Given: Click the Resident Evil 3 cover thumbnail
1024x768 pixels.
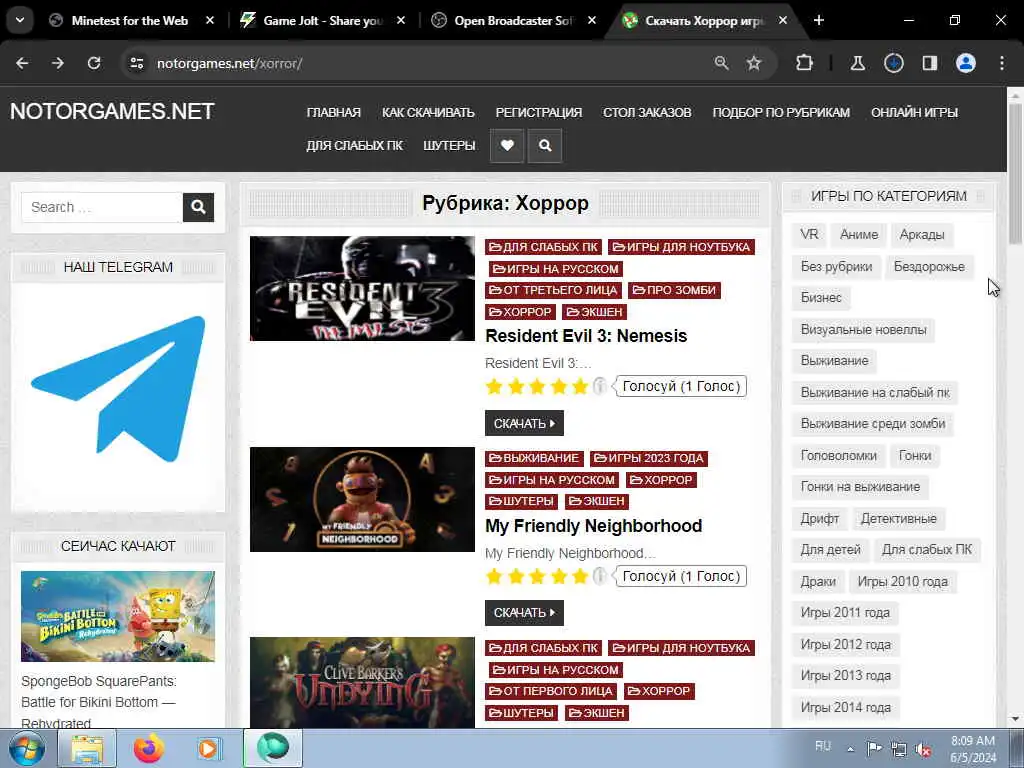Looking at the screenshot, I should [362, 289].
